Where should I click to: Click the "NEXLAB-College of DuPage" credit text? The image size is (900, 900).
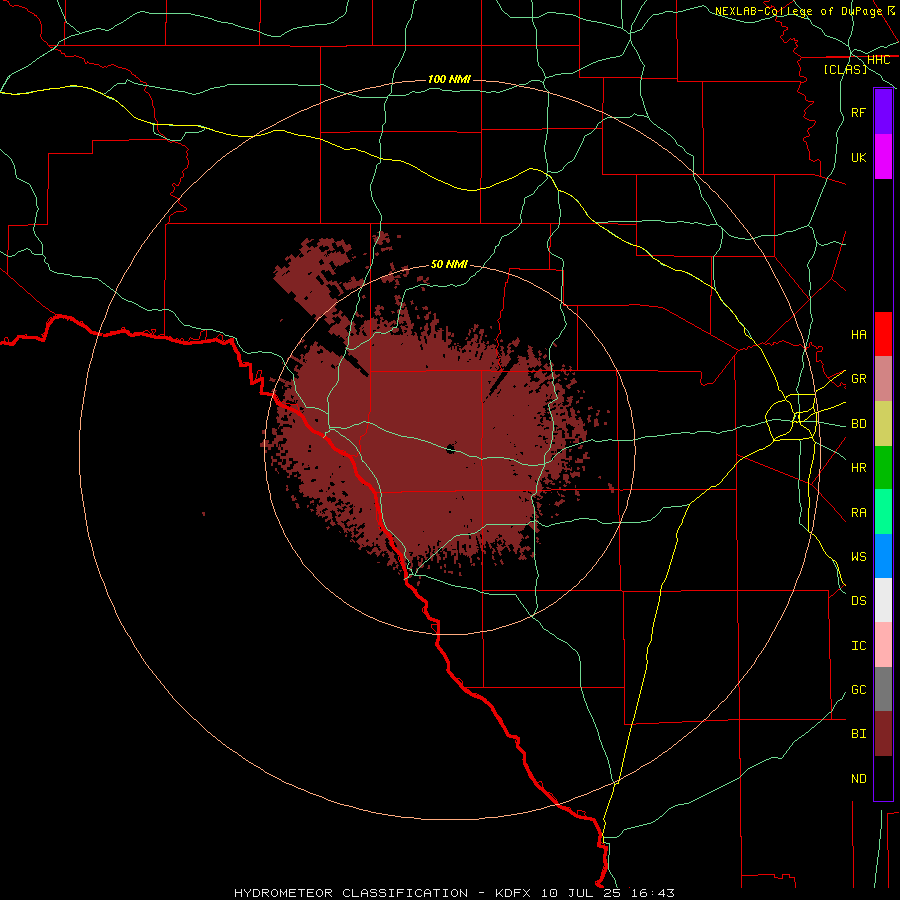tap(798, 11)
